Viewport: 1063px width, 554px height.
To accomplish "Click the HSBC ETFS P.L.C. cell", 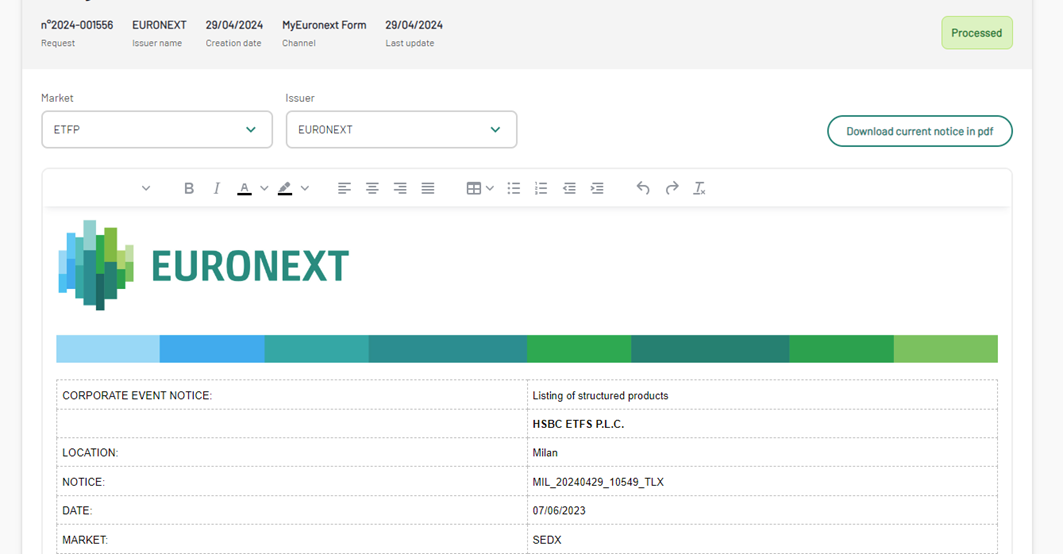I will pyautogui.click(x=762, y=424).
